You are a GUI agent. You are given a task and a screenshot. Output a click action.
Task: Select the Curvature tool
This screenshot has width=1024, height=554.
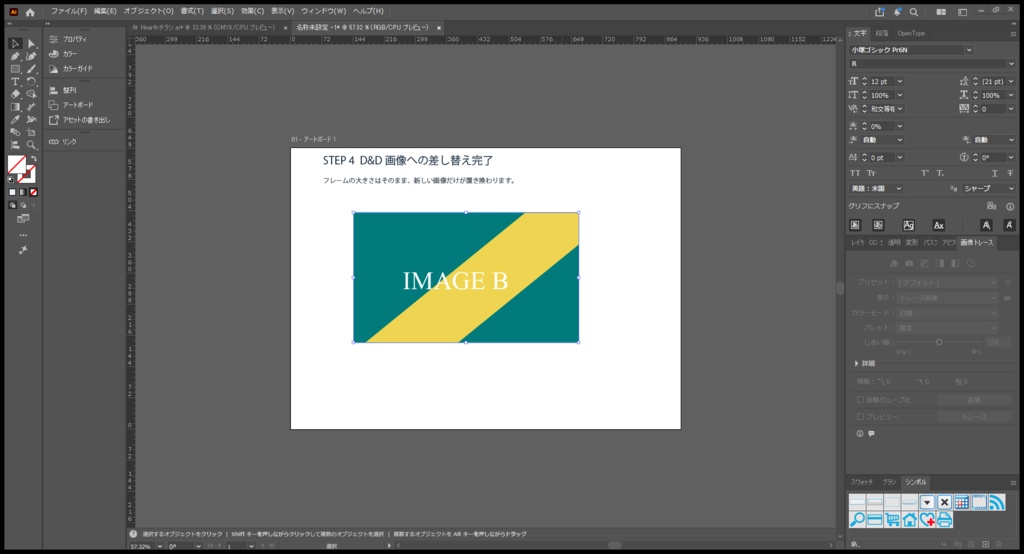pyautogui.click(x=31, y=56)
